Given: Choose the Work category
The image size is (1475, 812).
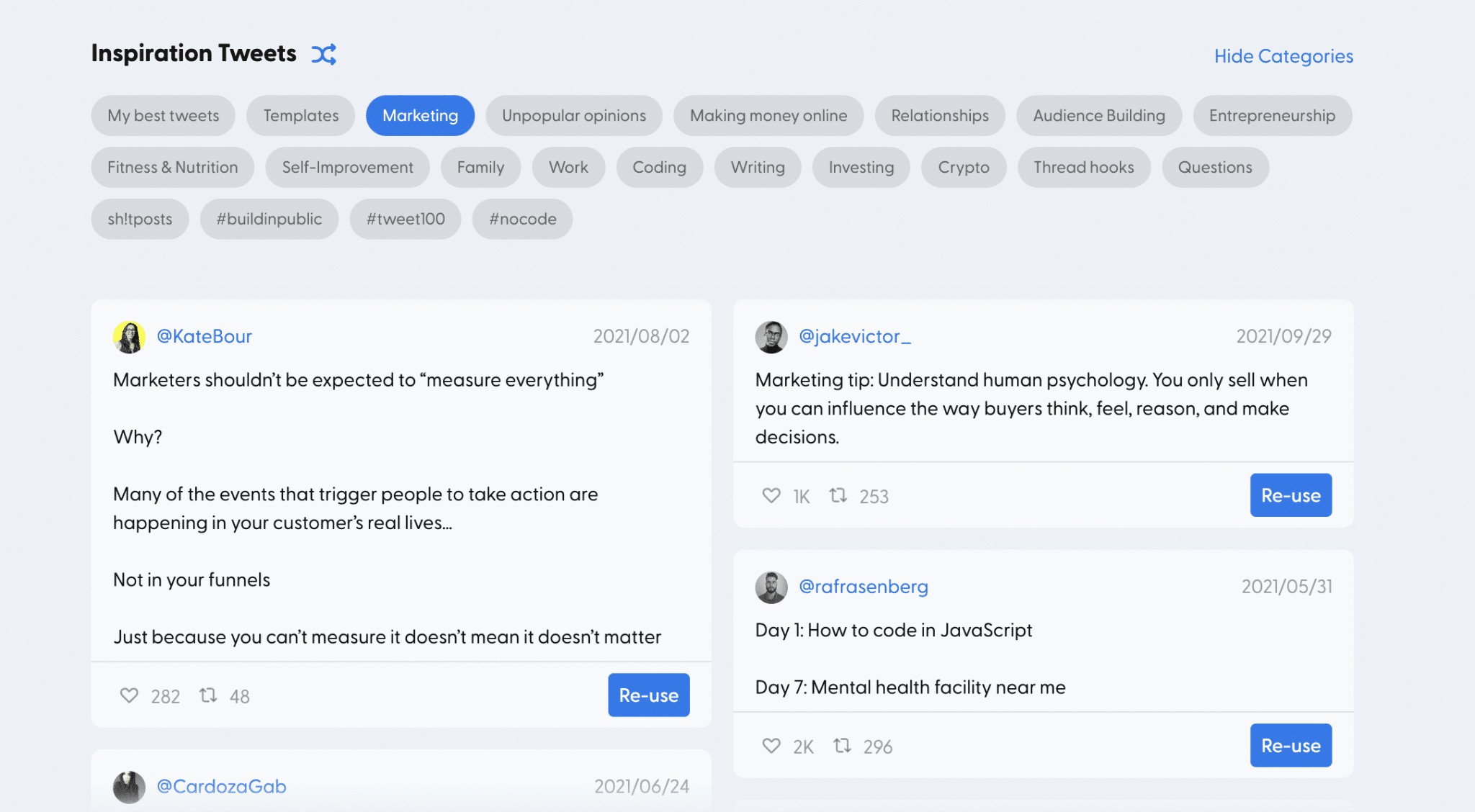Looking at the screenshot, I should pyautogui.click(x=568, y=167).
